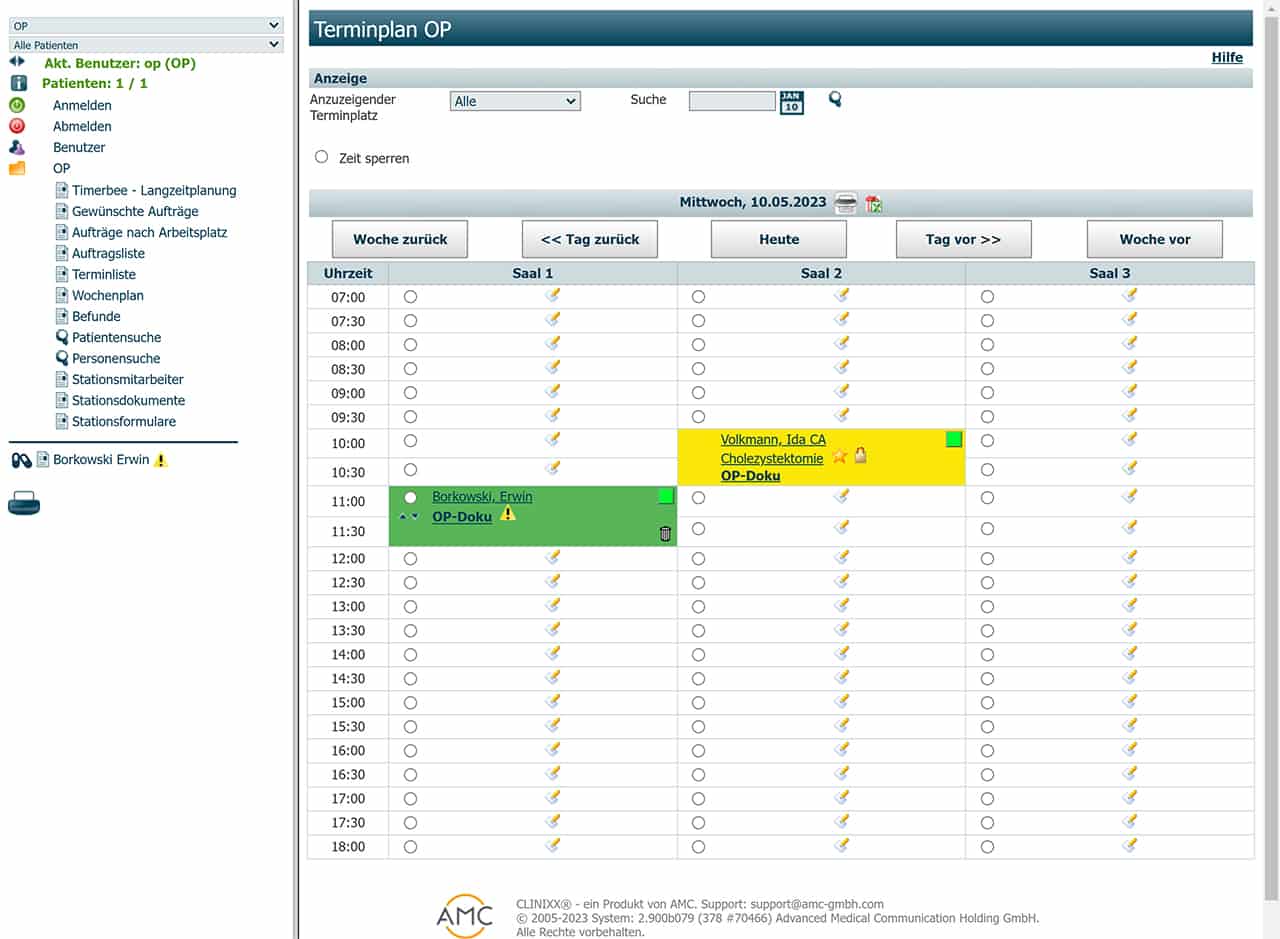Click the magnifier search icon beside Suche
Image resolution: width=1280 pixels, height=939 pixels.
835,99
